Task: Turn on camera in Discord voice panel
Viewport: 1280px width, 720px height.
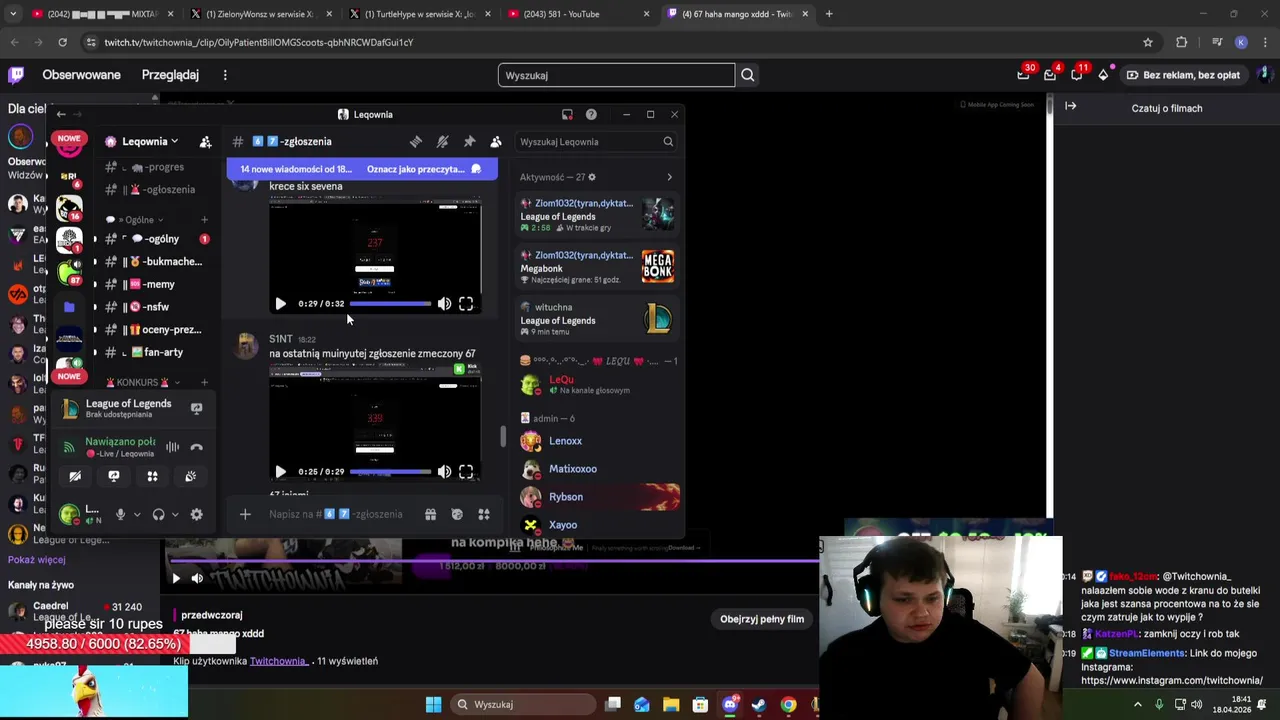Action: [75, 477]
